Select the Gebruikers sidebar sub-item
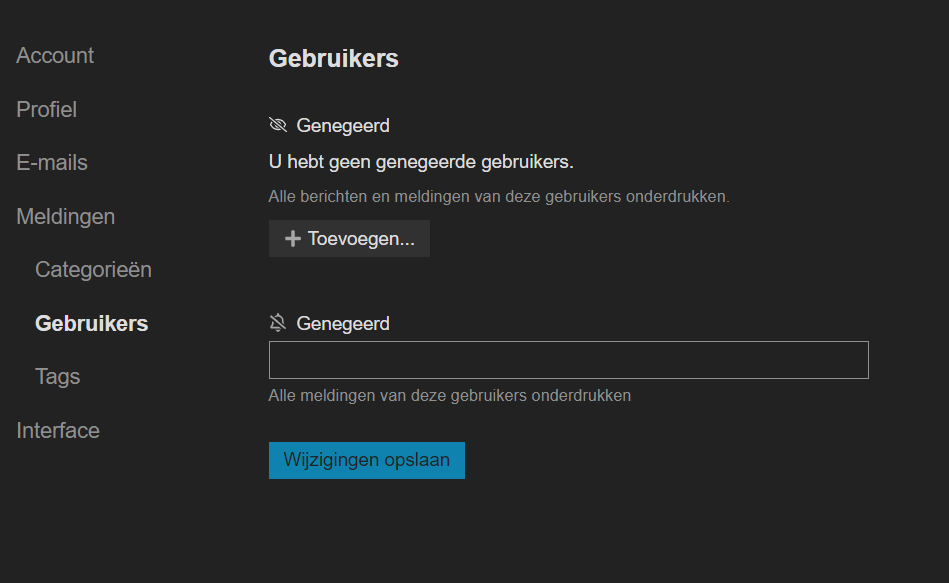The height and width of the screenshot is (583, 949). pyautogui.click(x=91, y=323)
